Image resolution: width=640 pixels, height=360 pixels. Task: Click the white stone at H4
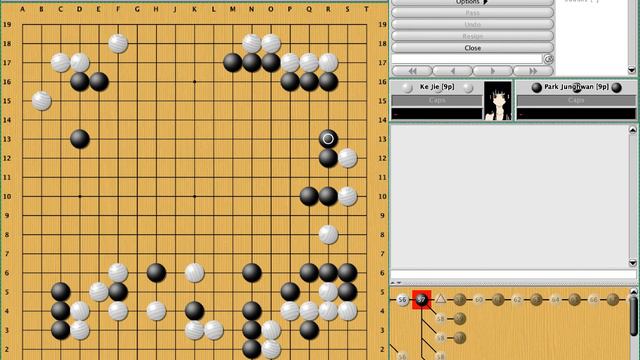(x=156, y=311)
